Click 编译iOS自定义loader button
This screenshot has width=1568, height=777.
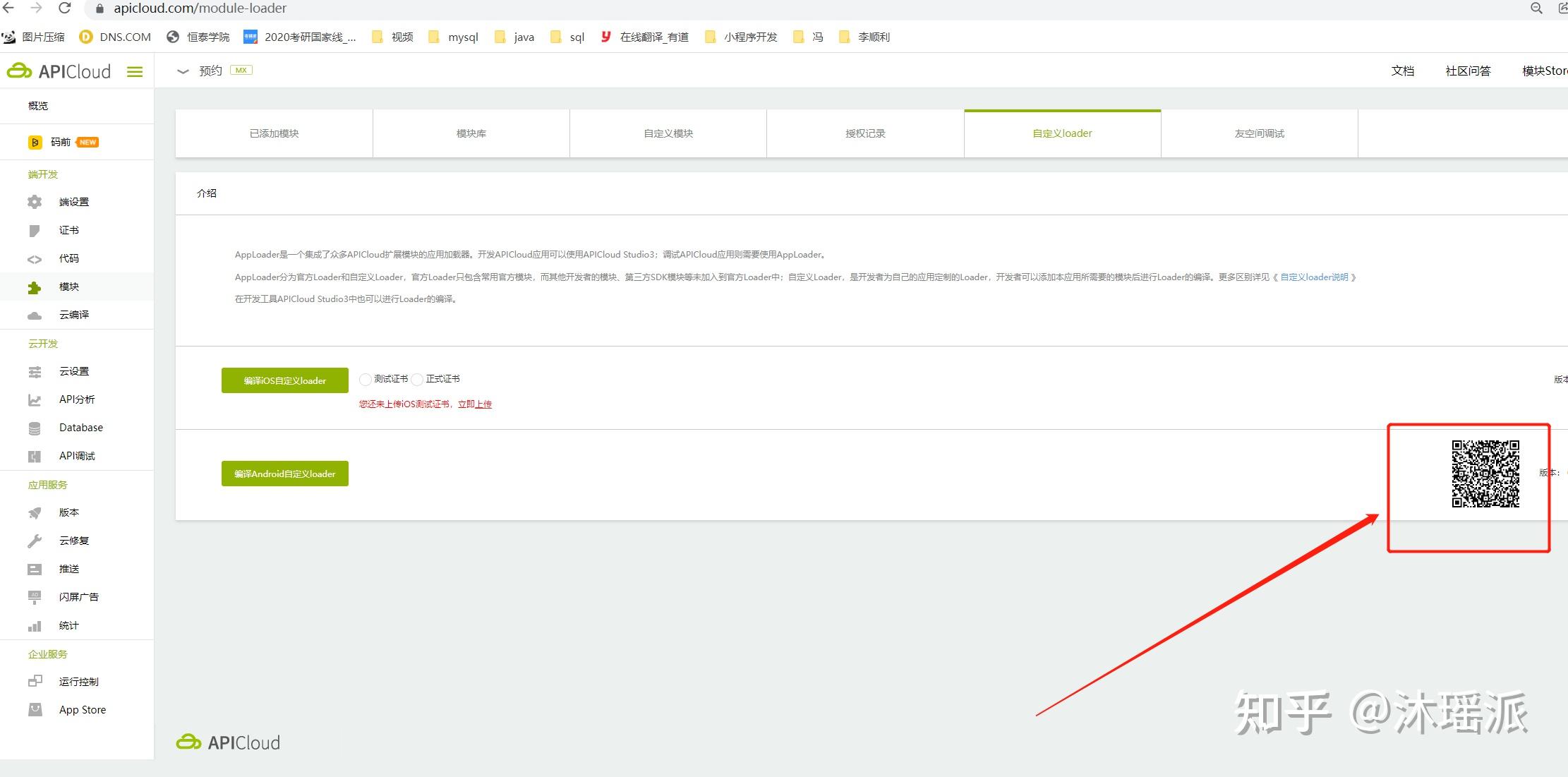coord(284,380)
